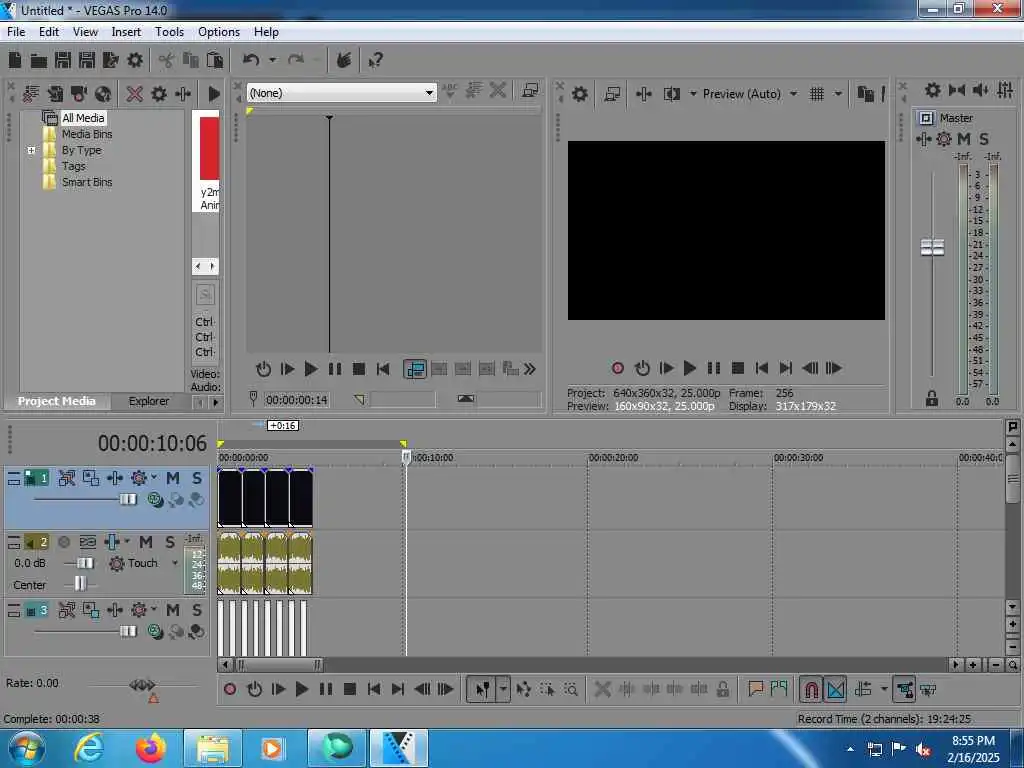Image resolution: width=1024 pixels, height=768 pixels.
Task: Select the Normal Edit tool in timeline toolbar
Action: click(x=483, y=690)
